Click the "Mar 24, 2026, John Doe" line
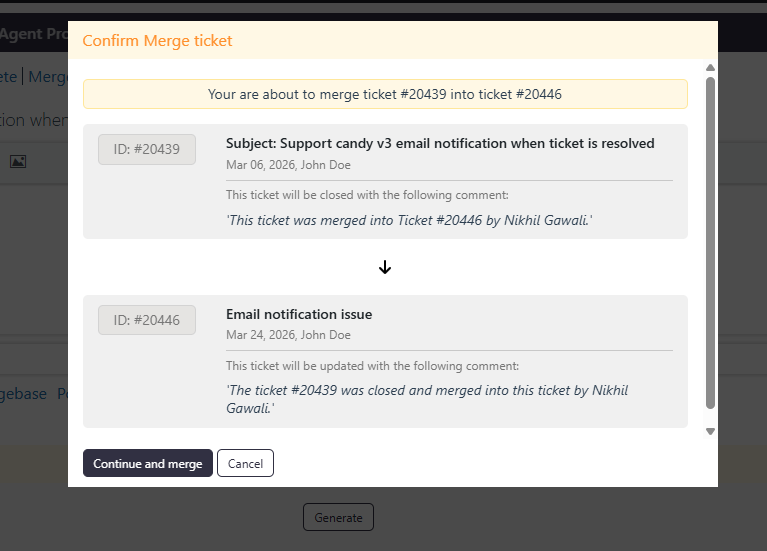Viewport: 767px width, 551px height. click(x=288, y=335)
